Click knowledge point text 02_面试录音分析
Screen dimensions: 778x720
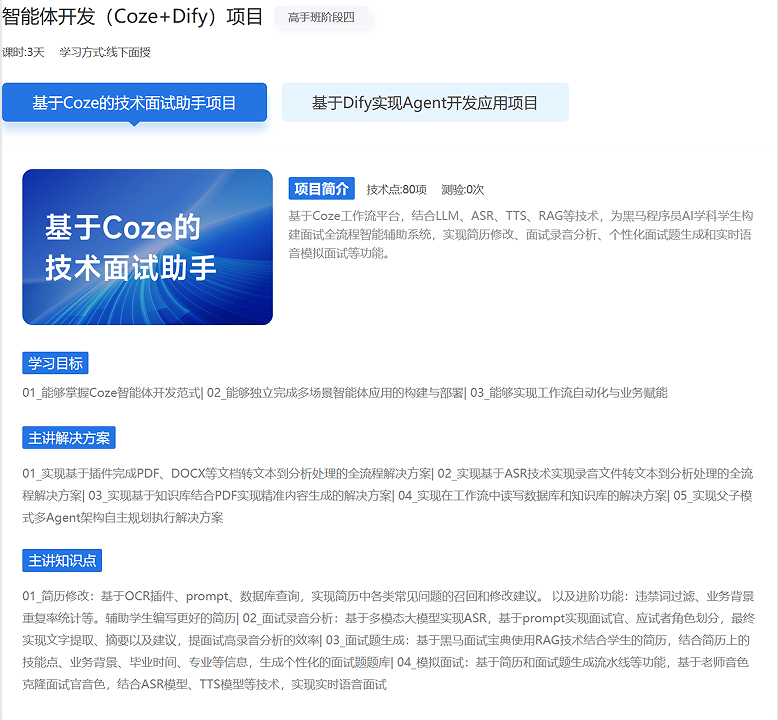click(288, 618)
